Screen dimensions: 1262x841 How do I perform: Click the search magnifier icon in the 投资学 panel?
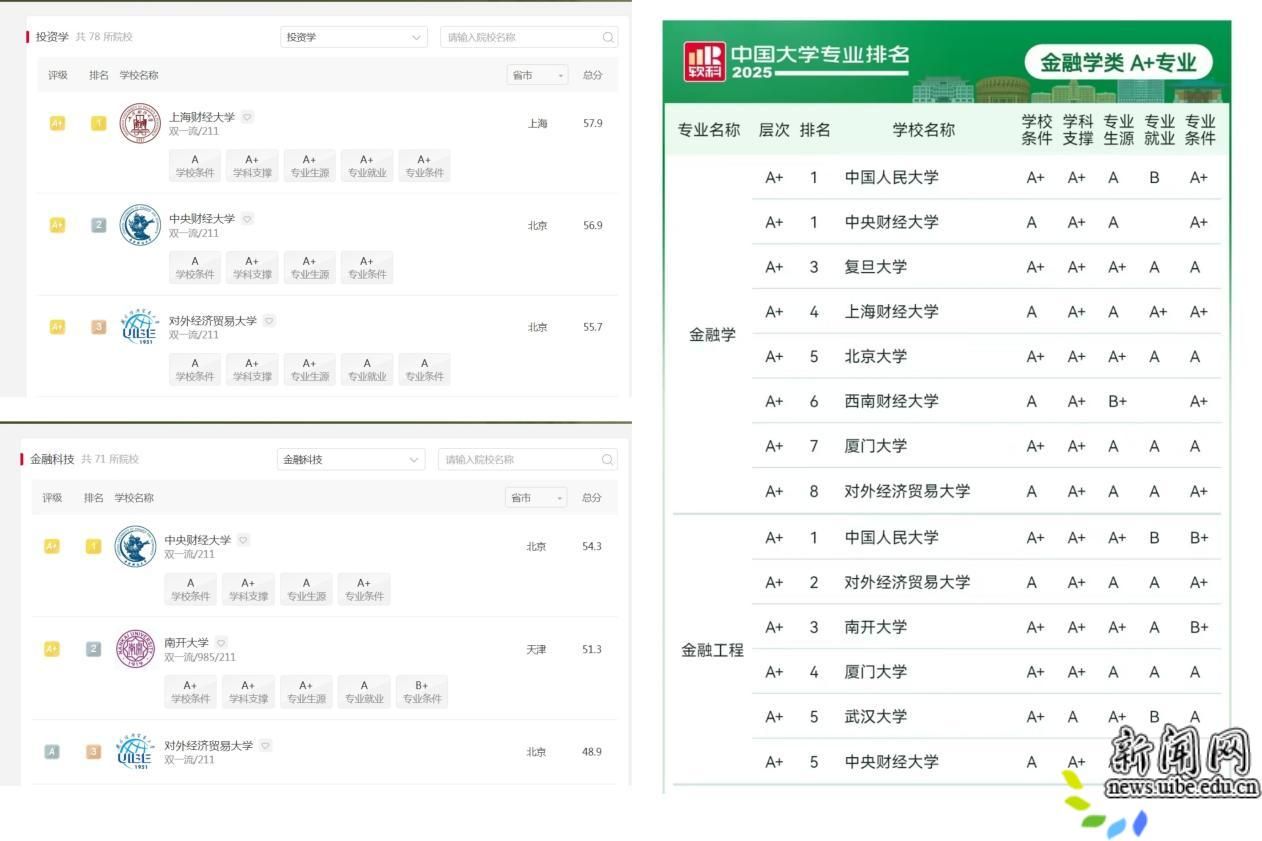[608, 37]
